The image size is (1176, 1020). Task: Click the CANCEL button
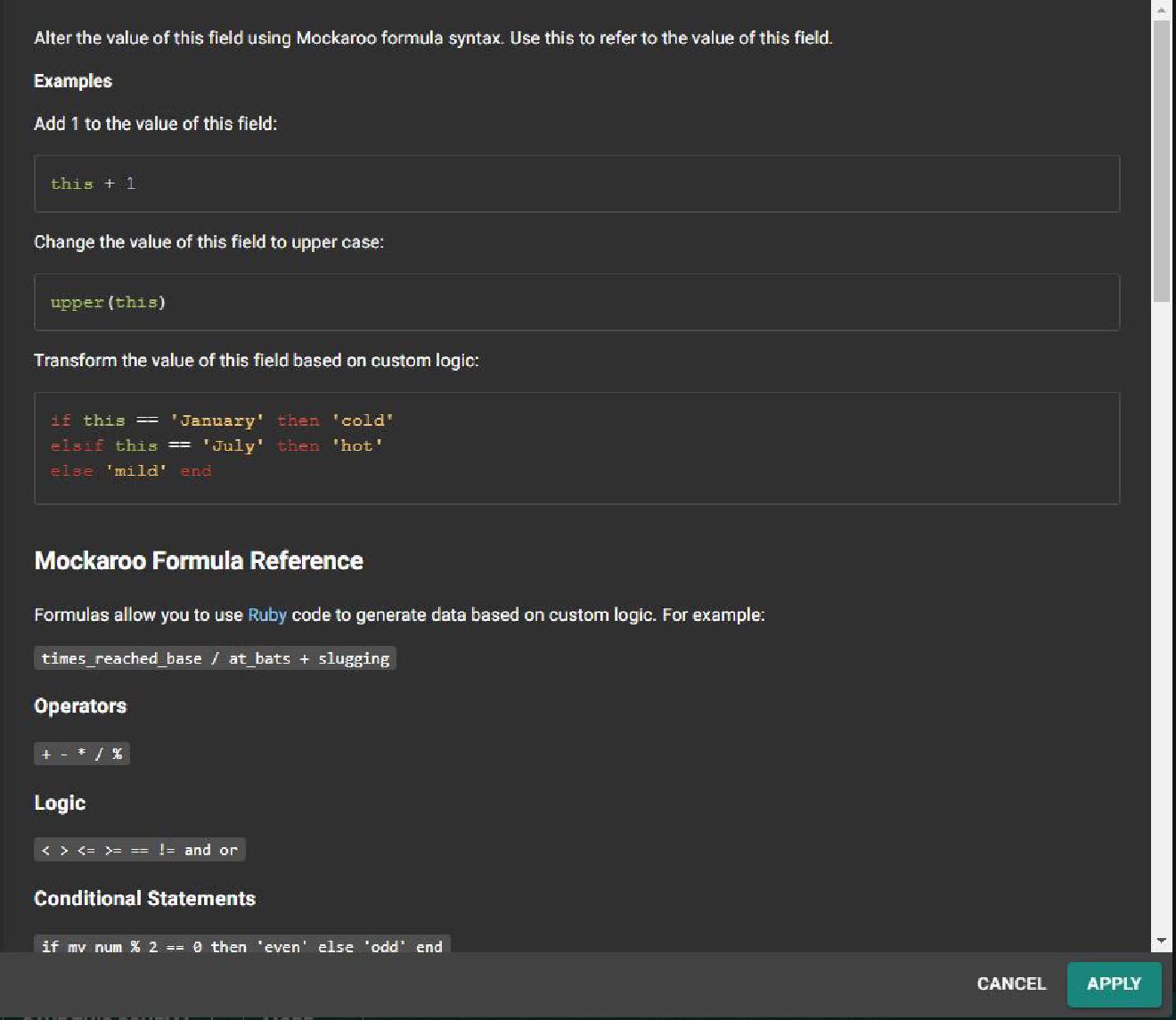pyautogui.click(x=1011, y=983)
